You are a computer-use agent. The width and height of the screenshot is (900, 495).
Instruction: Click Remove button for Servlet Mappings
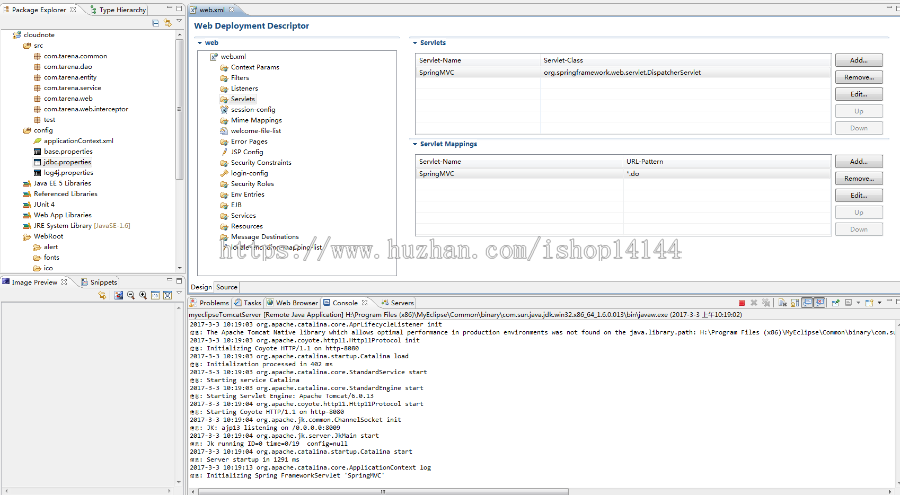[x=859, y=178]
